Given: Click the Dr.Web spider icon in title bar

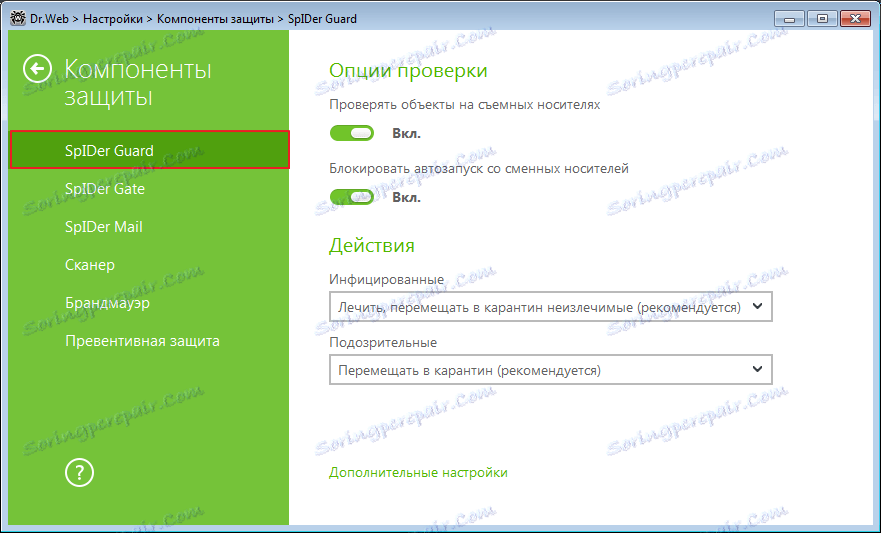Looking at the screenshot, I should pos(18,19).
